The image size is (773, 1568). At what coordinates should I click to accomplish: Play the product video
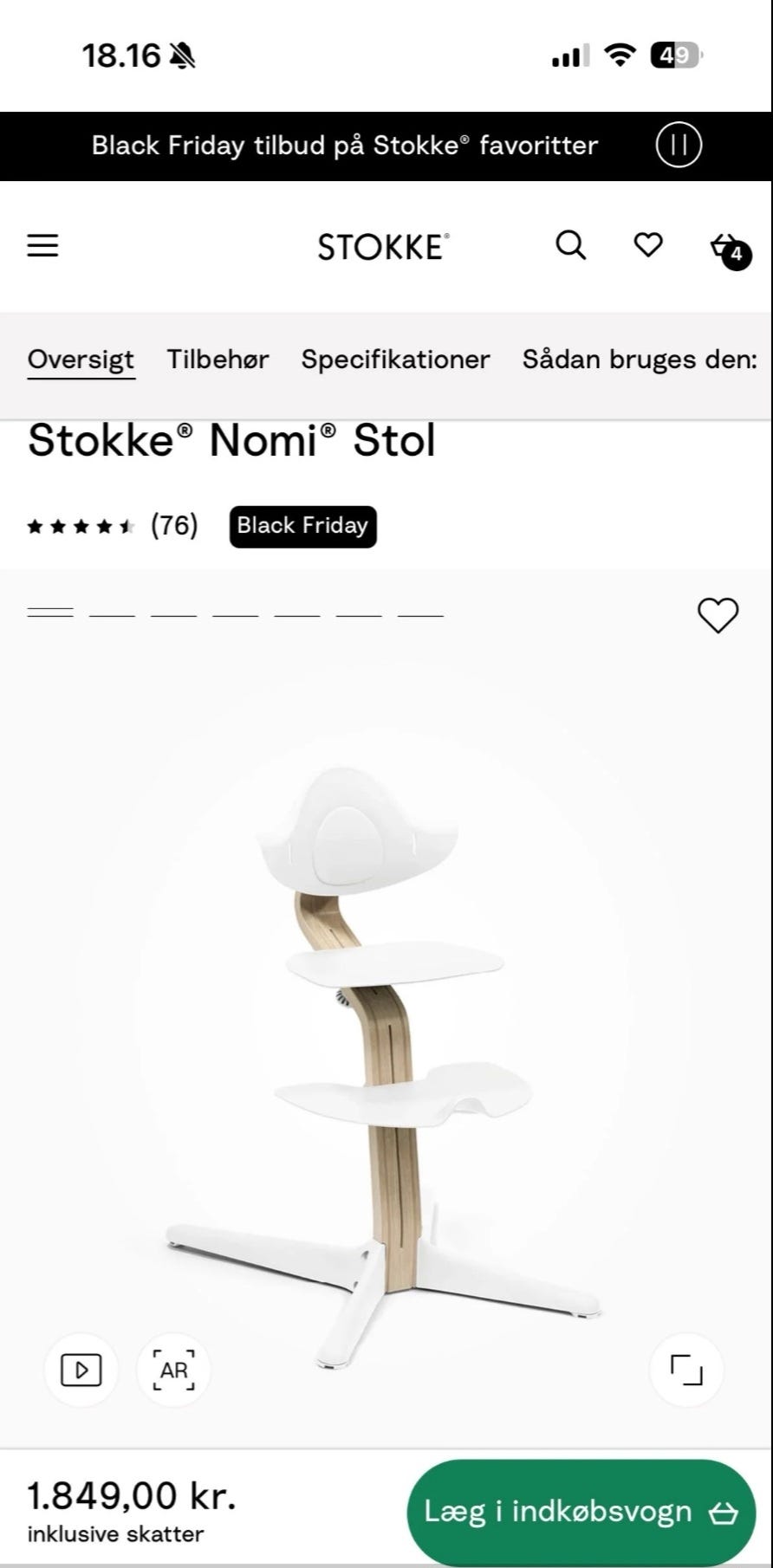81,1370
